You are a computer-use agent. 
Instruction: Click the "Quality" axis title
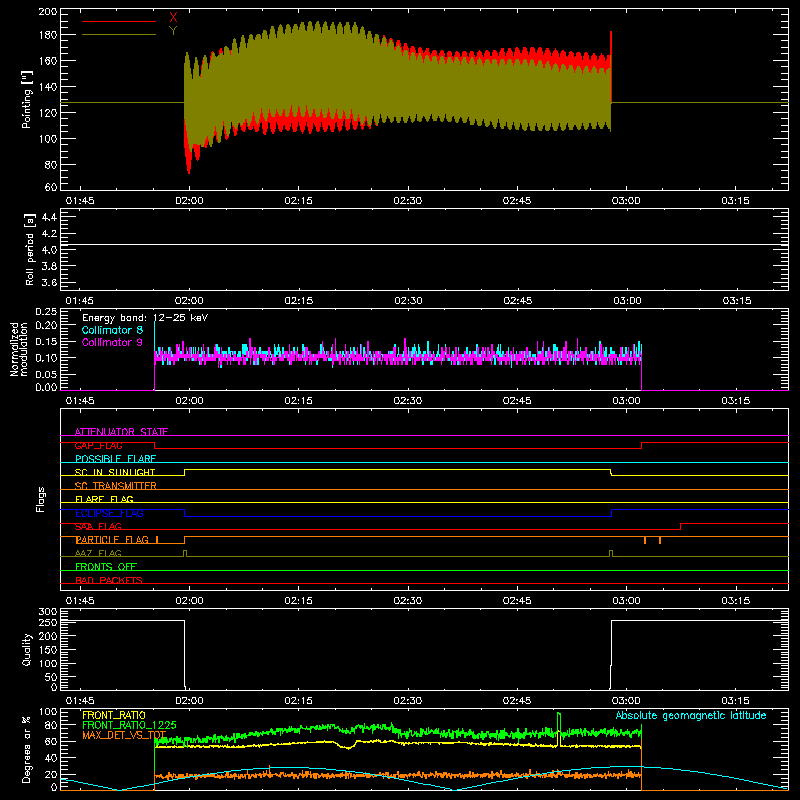pyautogui.click(x=27, y=649)
